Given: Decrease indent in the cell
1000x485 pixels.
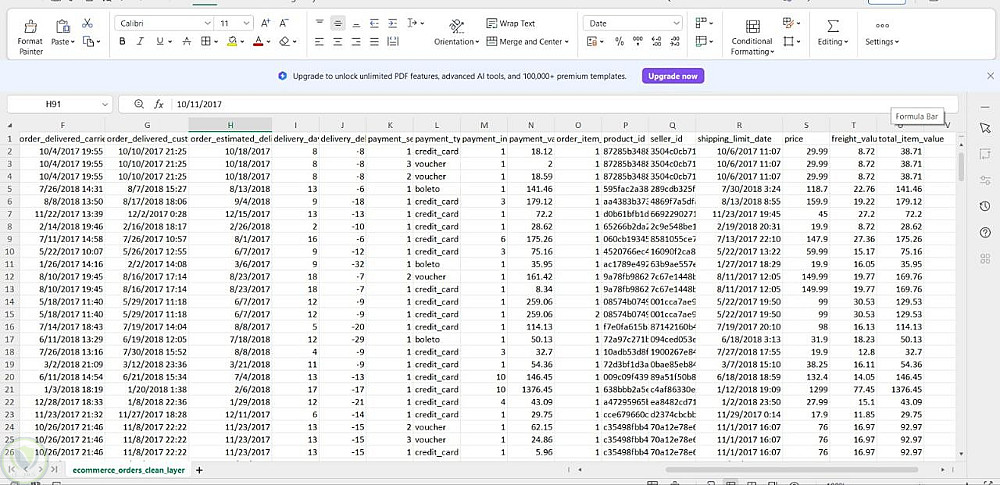Looking at the screenshot, I should pos(374,24).
